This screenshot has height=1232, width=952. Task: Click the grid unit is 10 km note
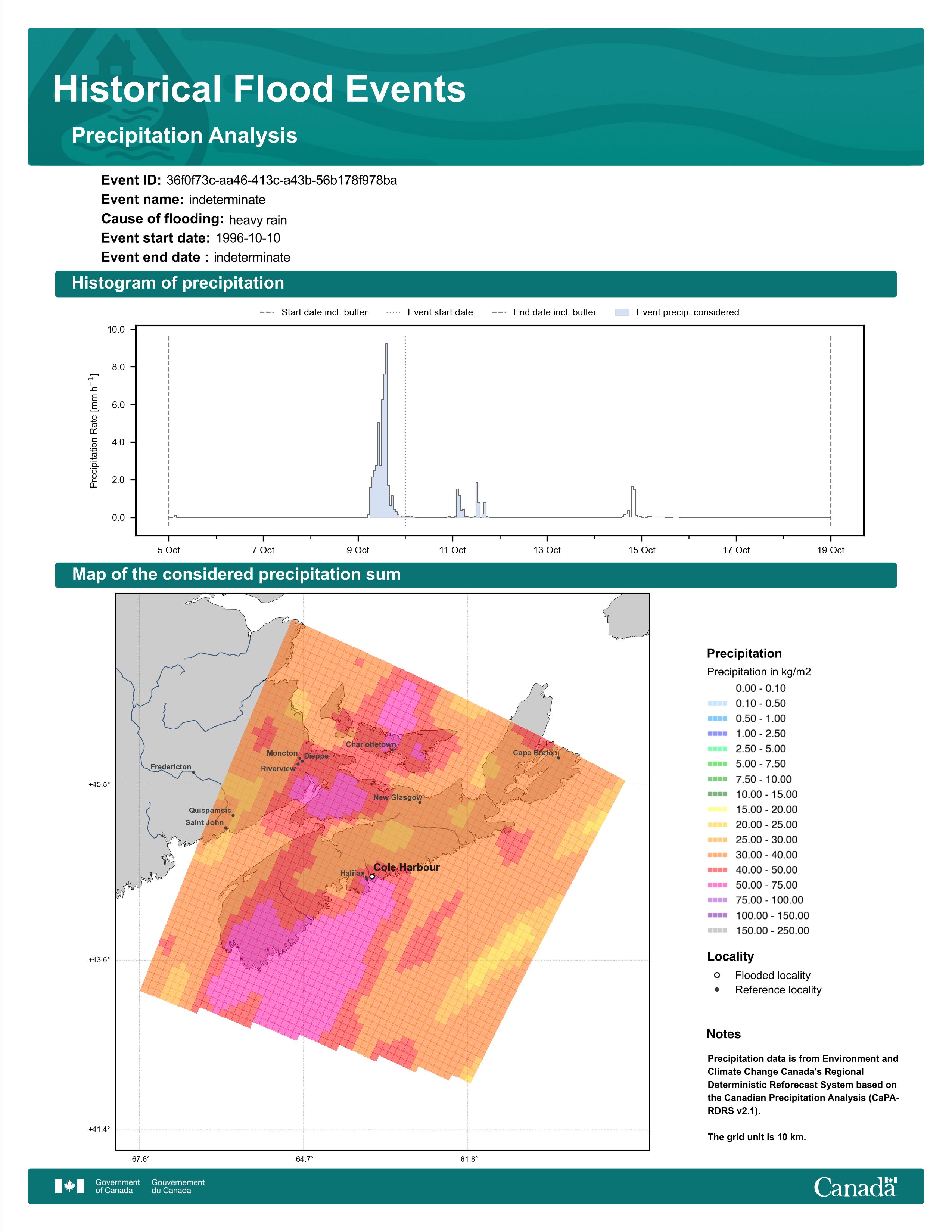pos(757,1137)
